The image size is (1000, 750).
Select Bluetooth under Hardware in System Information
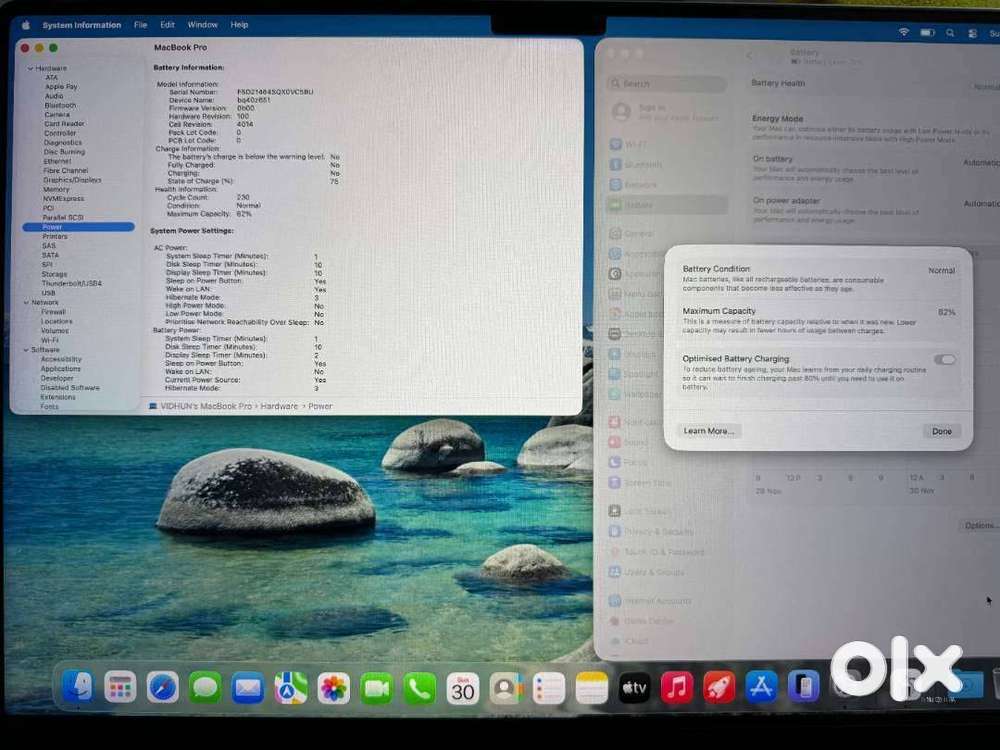[60, 105]
